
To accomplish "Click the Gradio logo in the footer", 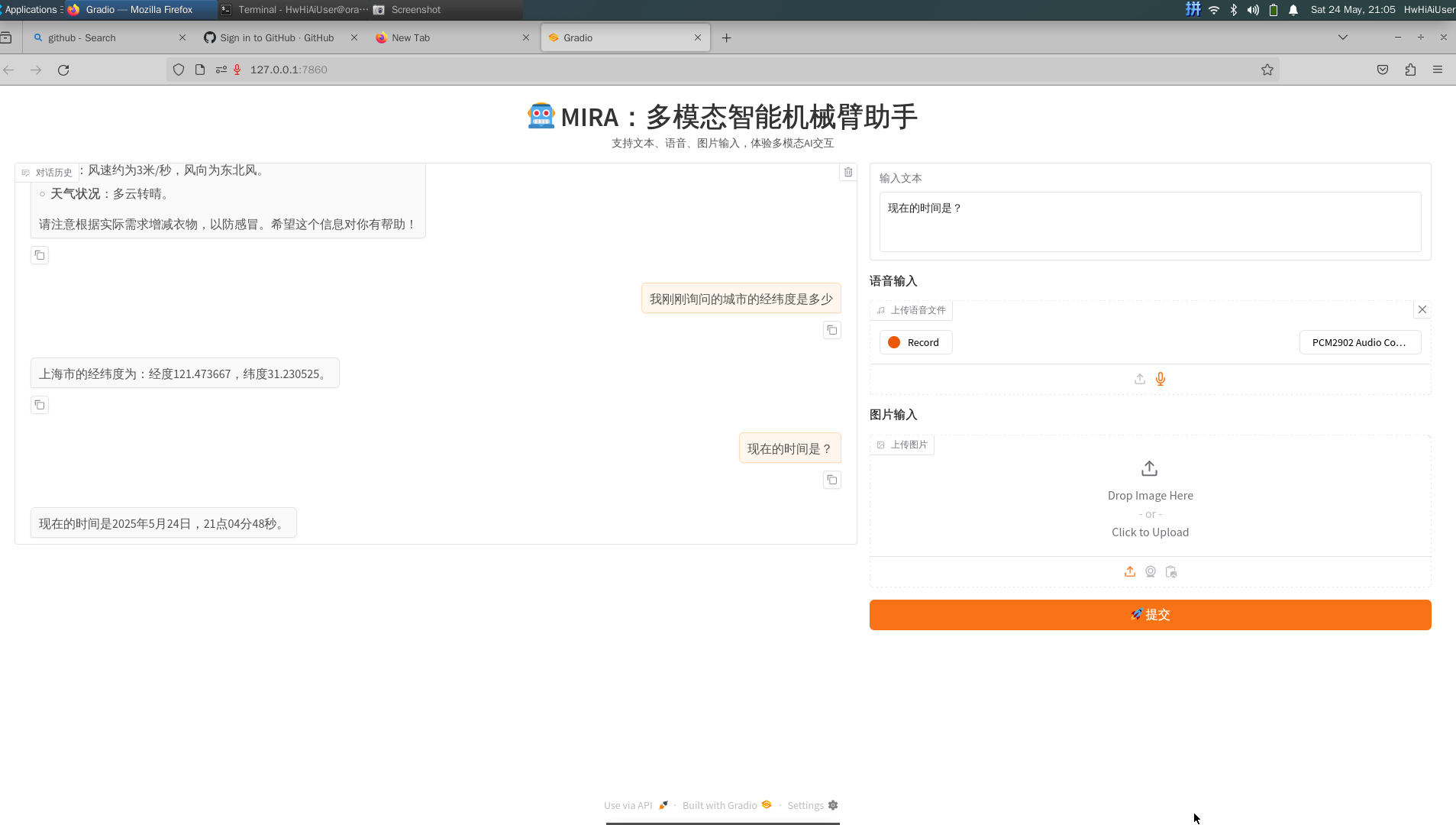I will coord(766,804).
